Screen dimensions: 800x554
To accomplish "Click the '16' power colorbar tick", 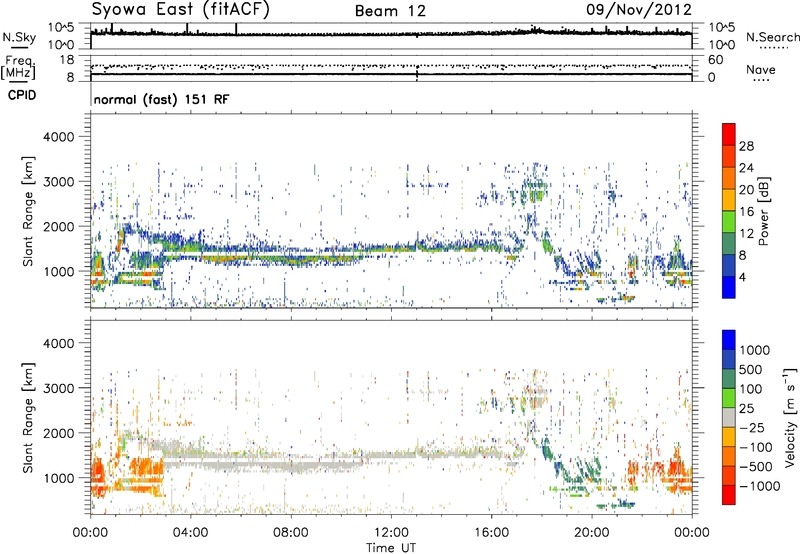I will pos(746,212).
